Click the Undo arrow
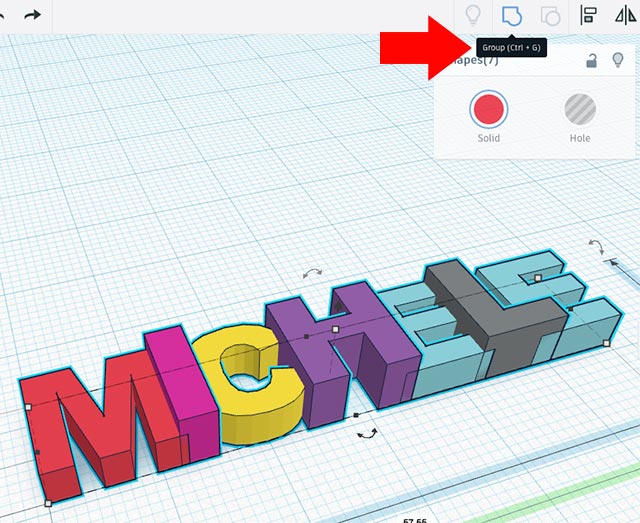Viewport: 640px width, 523px height. point(3,15)
